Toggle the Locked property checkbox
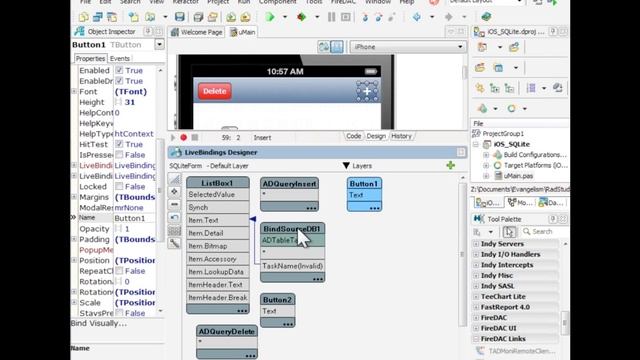 pyautogui.click(x=119, y=187)
